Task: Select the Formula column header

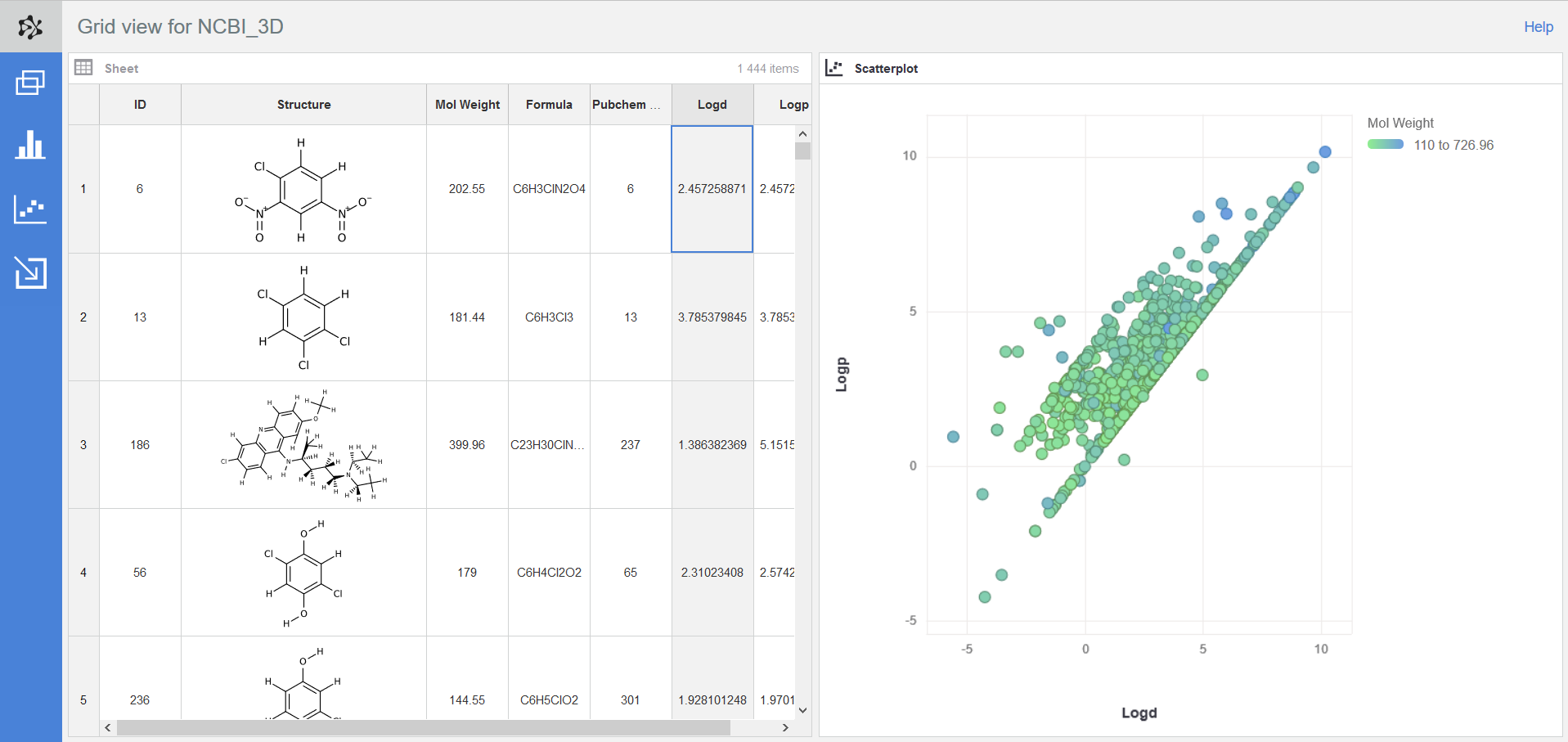Action: 549,105
